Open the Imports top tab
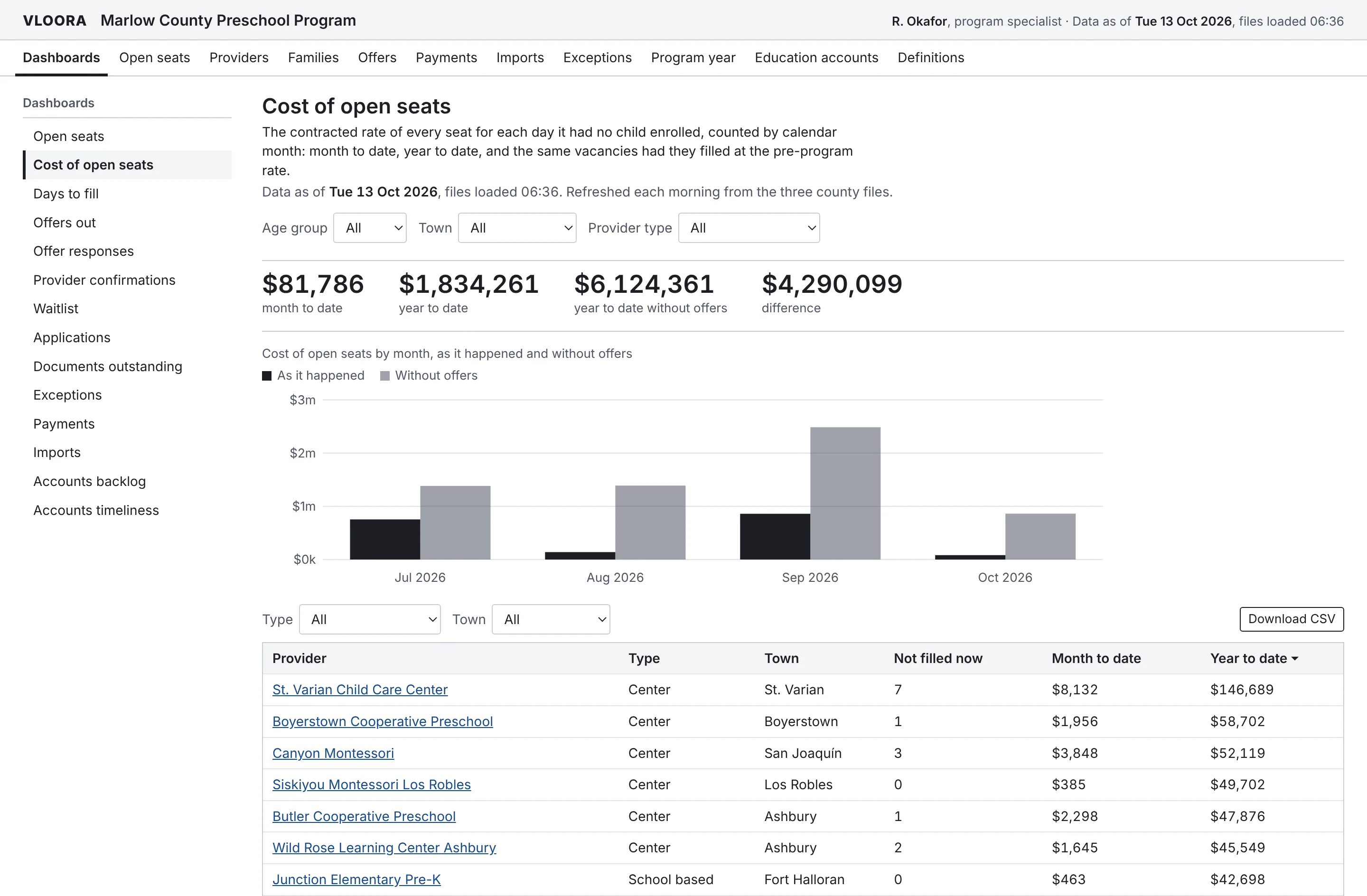Viewport: 1367px width, 896px height. [x=520, y=57]
